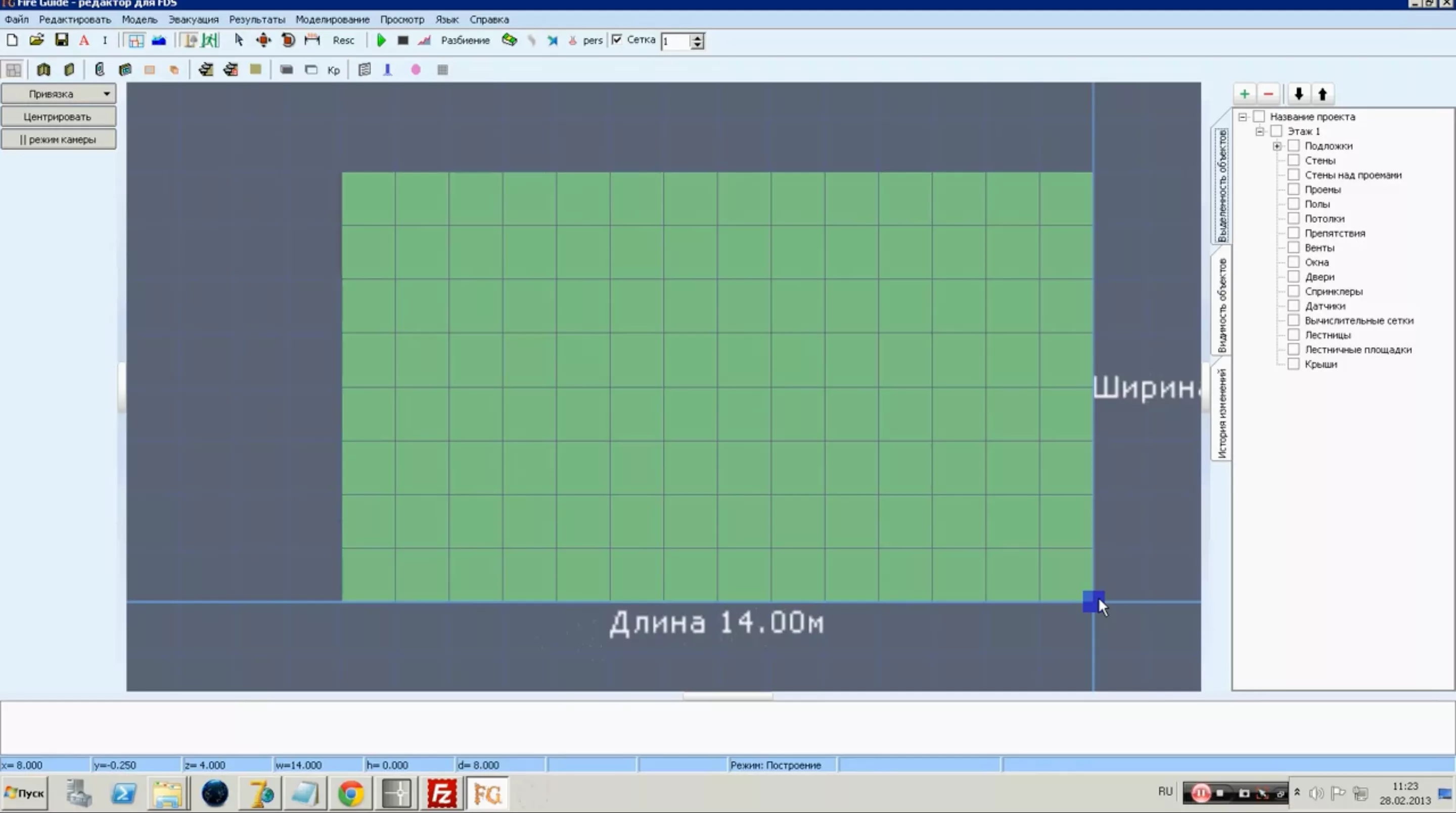Click the black Stop simulation square icon
The image size is (1456, 813).
pyautogui.click(x=402, y=40)
